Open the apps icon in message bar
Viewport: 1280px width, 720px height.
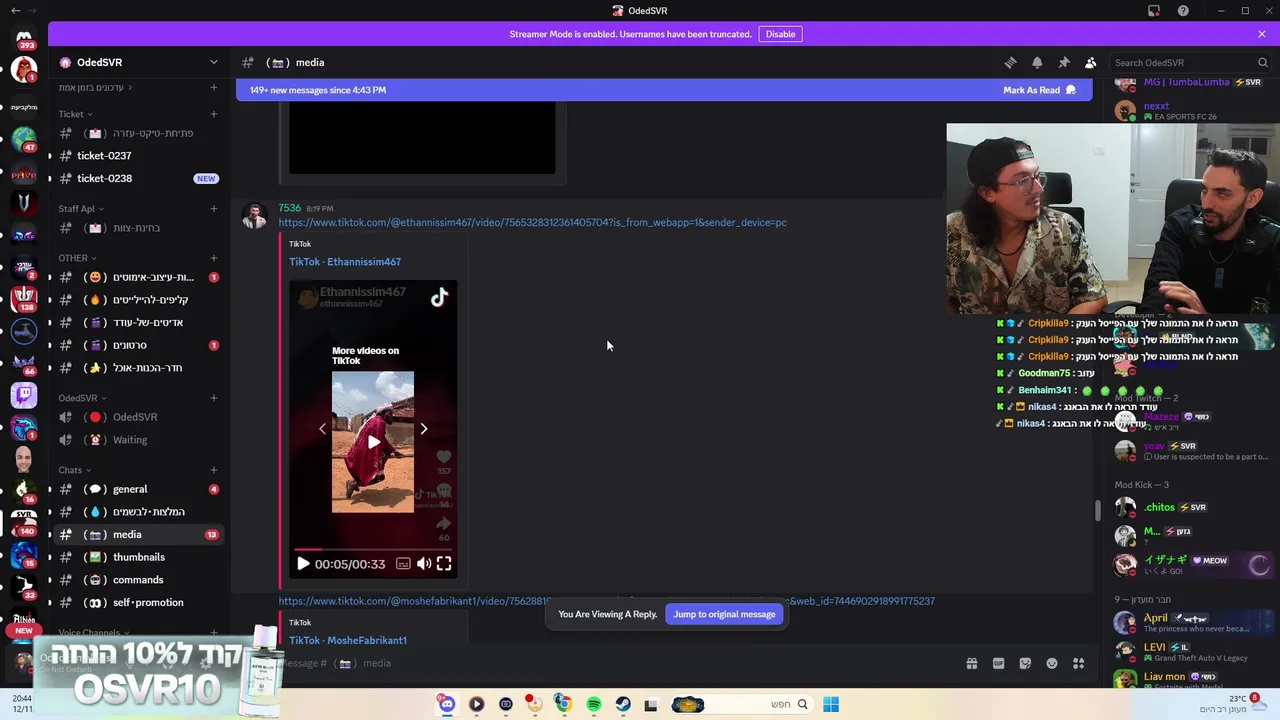coord(1079,663)
